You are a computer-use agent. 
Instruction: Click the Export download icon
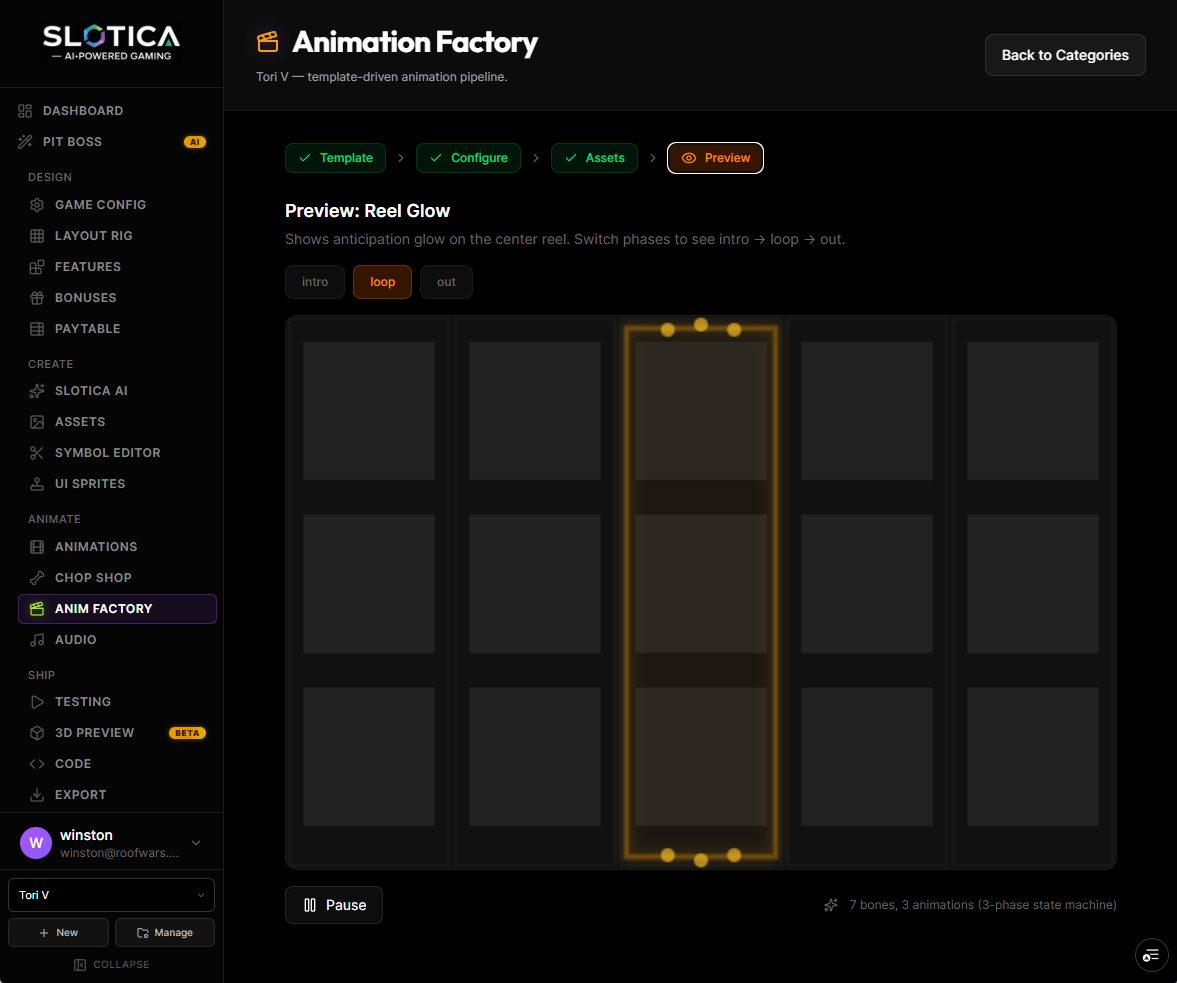coord(37,795)
